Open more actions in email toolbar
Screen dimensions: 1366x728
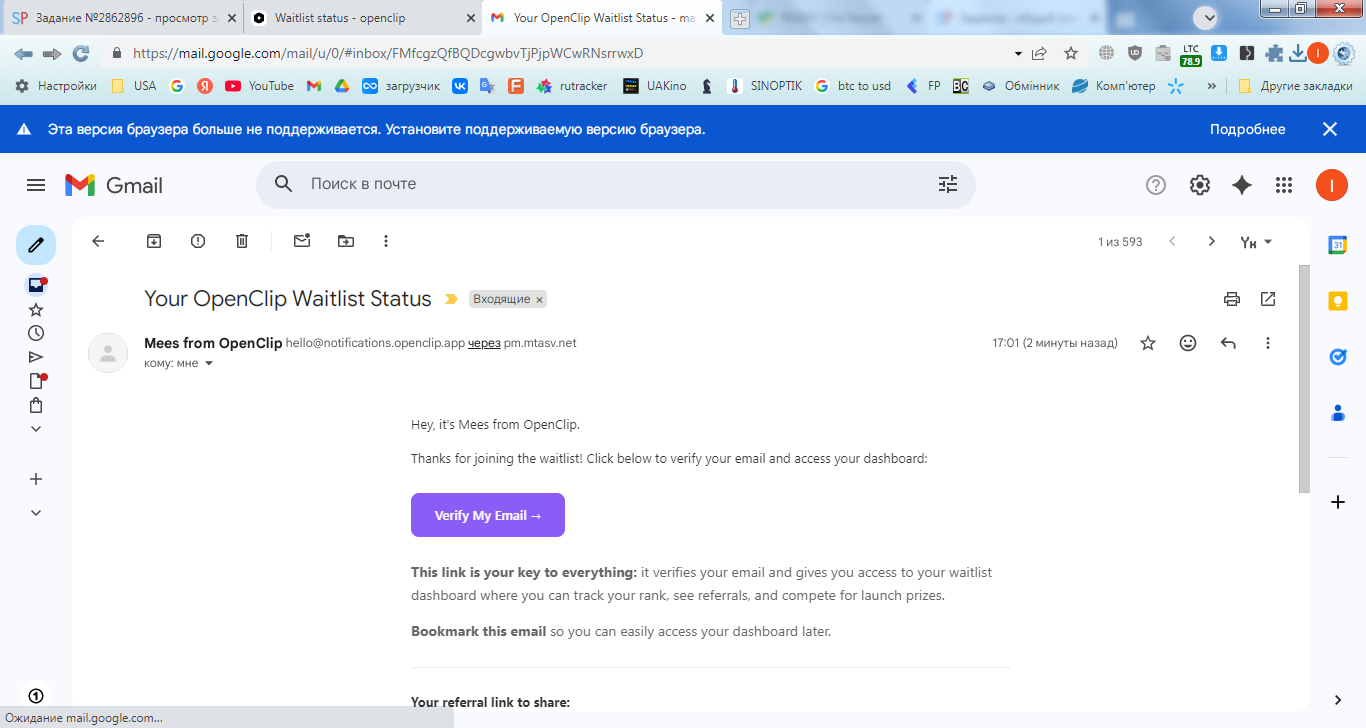[x=386, y=241]
